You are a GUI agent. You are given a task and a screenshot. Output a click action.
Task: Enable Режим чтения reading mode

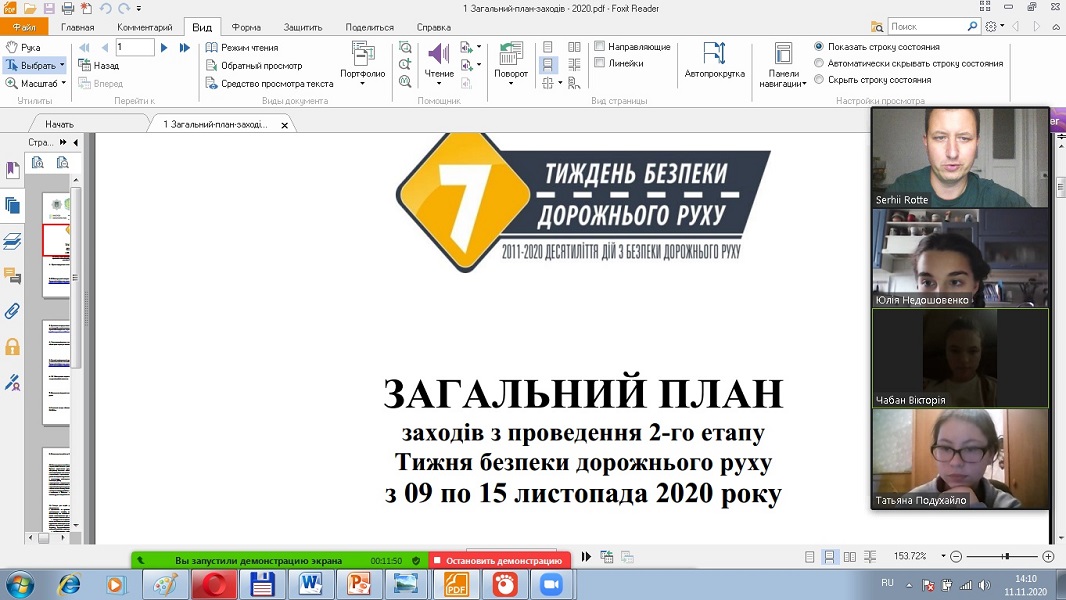(242, 48)
